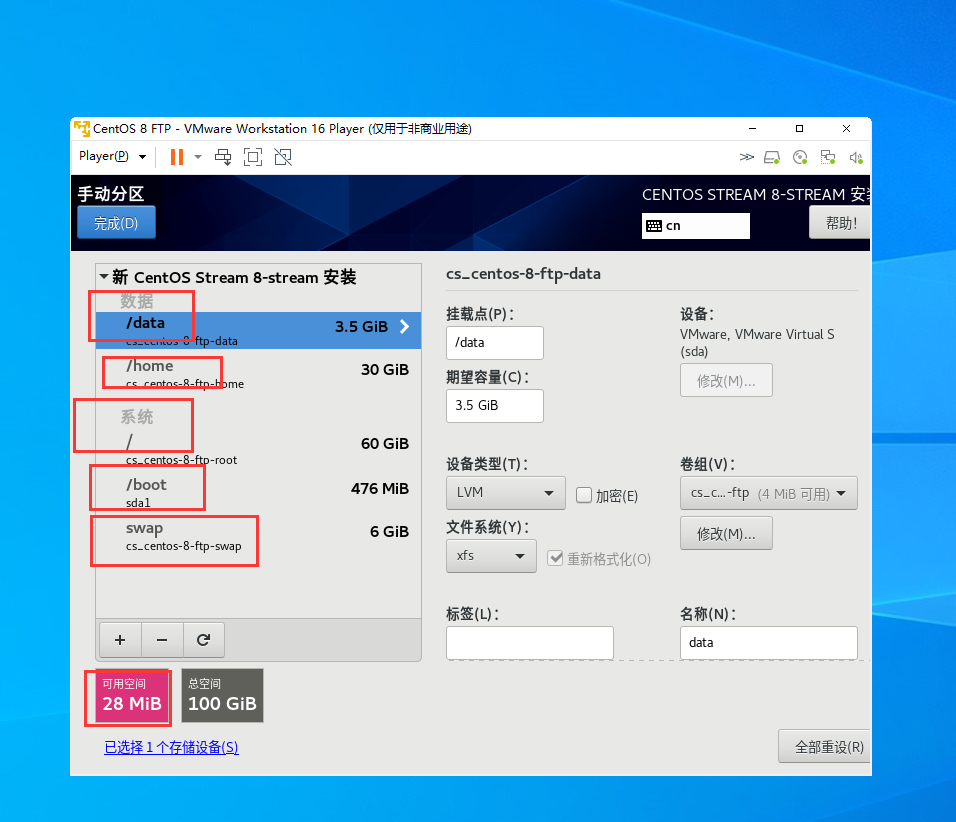Select the swap 6 GiB partition

259,536
